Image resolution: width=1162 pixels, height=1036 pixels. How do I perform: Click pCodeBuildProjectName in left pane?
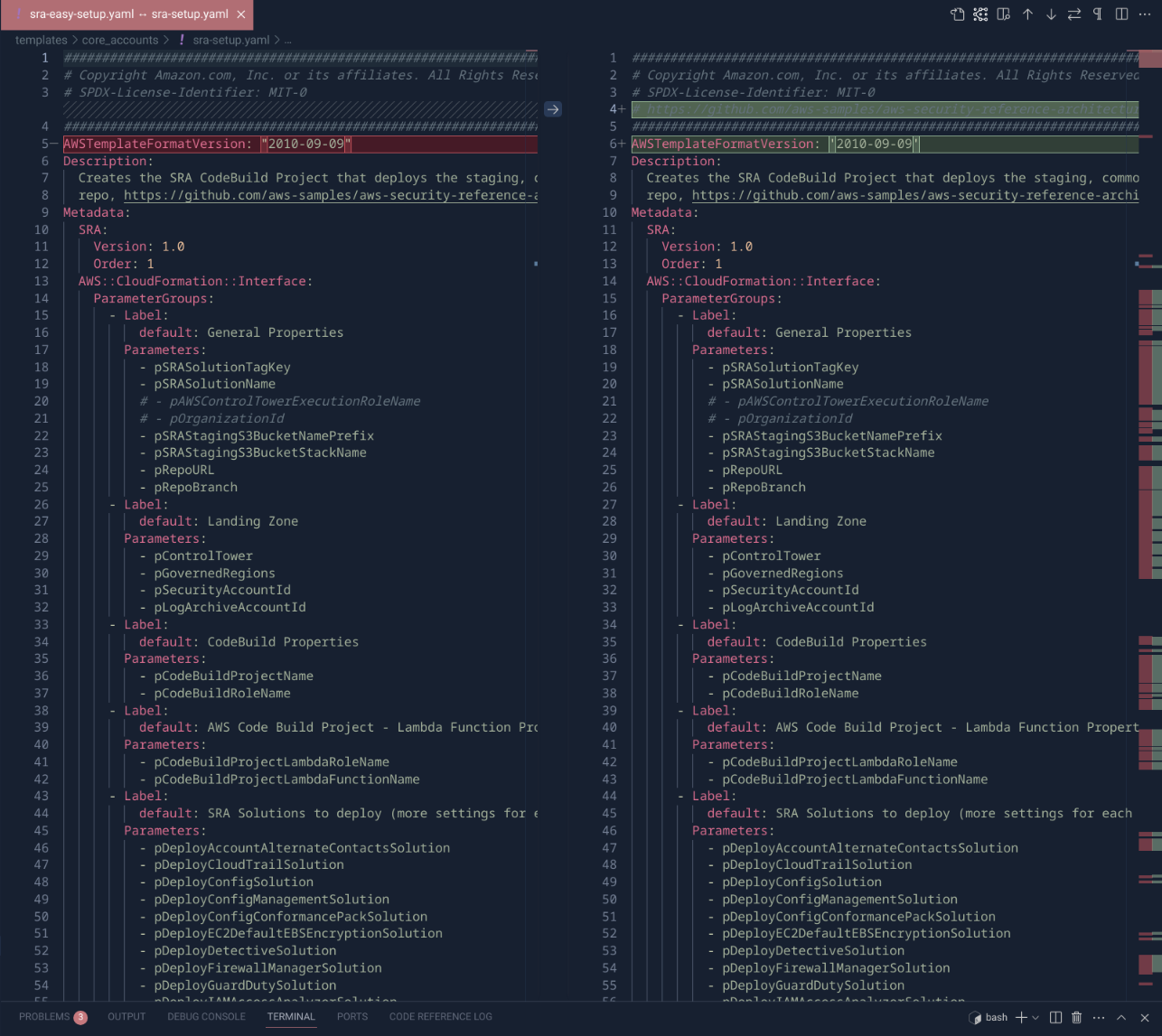[234, 676]
